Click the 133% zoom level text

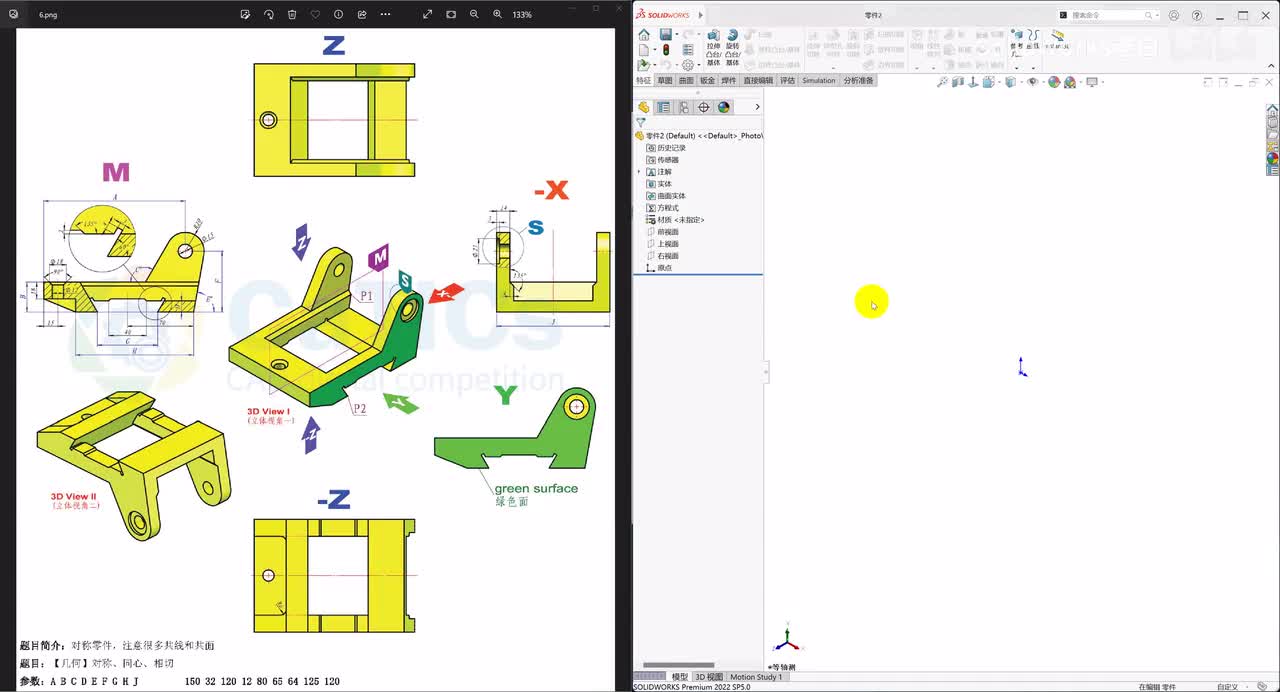click(522, 15)
